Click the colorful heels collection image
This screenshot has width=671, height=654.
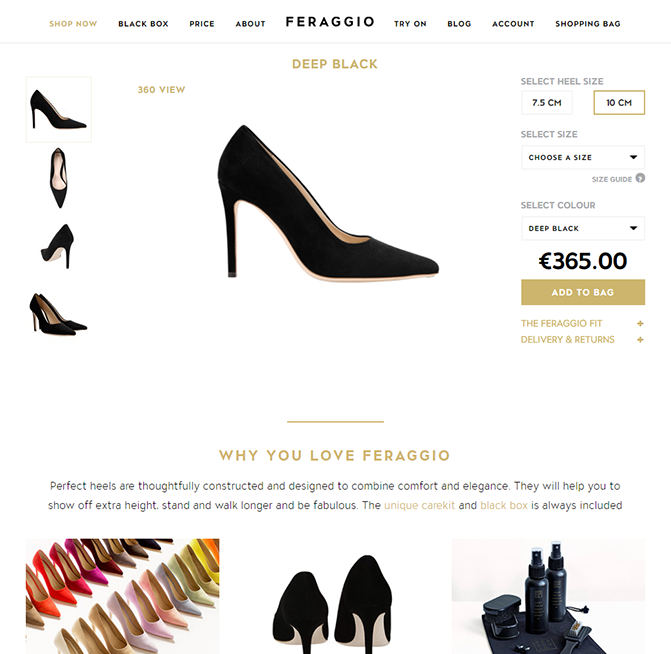coord(122,596)
